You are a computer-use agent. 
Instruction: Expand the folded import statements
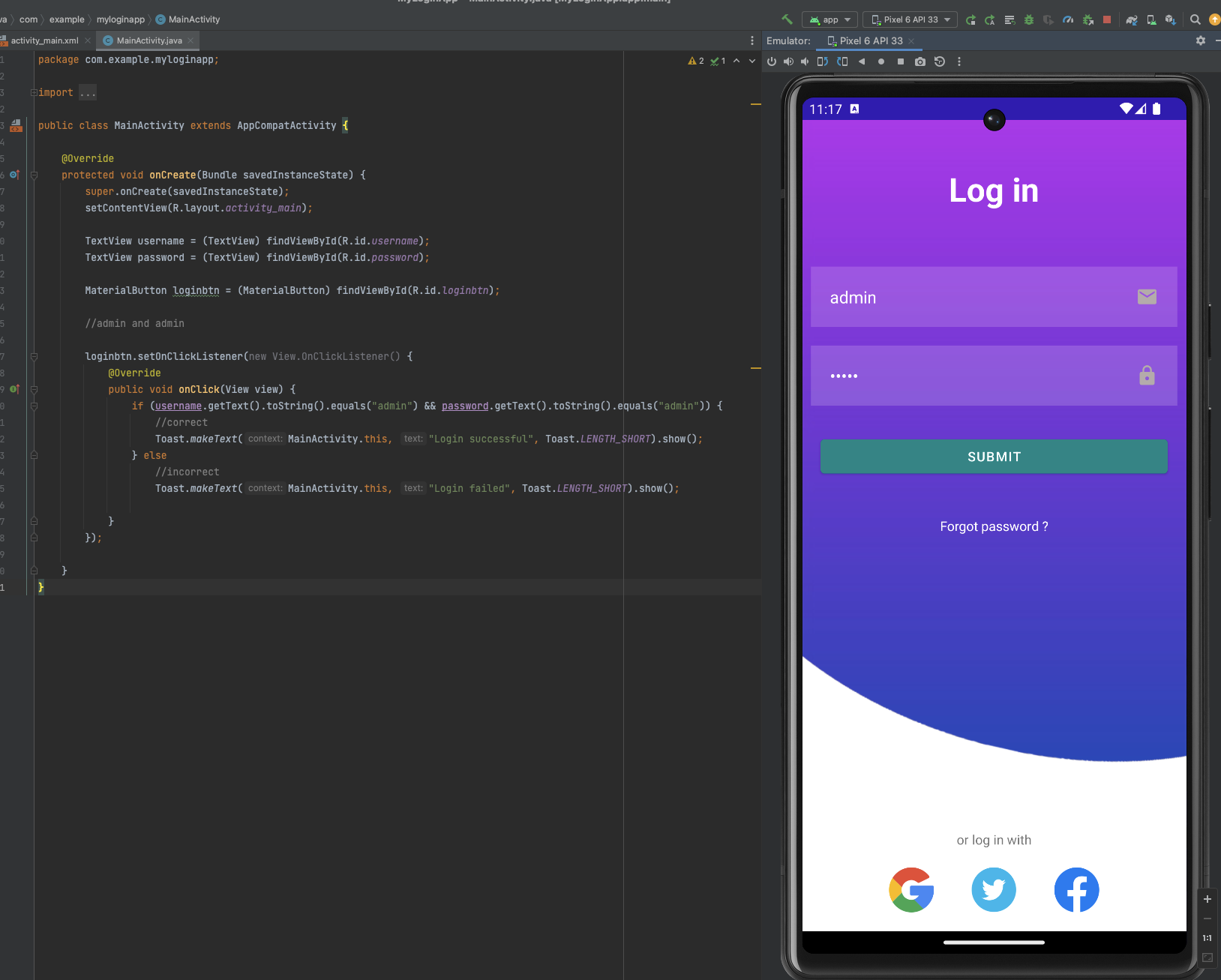(88, 92)
